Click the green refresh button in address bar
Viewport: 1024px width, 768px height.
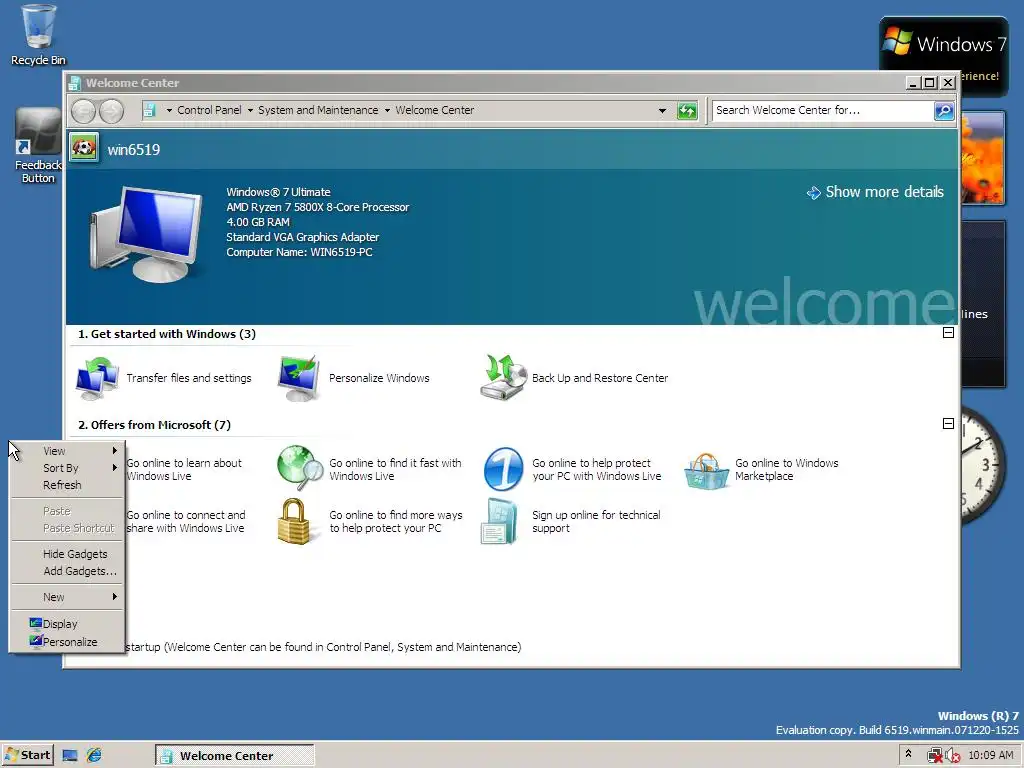click(x=687, y=110)
